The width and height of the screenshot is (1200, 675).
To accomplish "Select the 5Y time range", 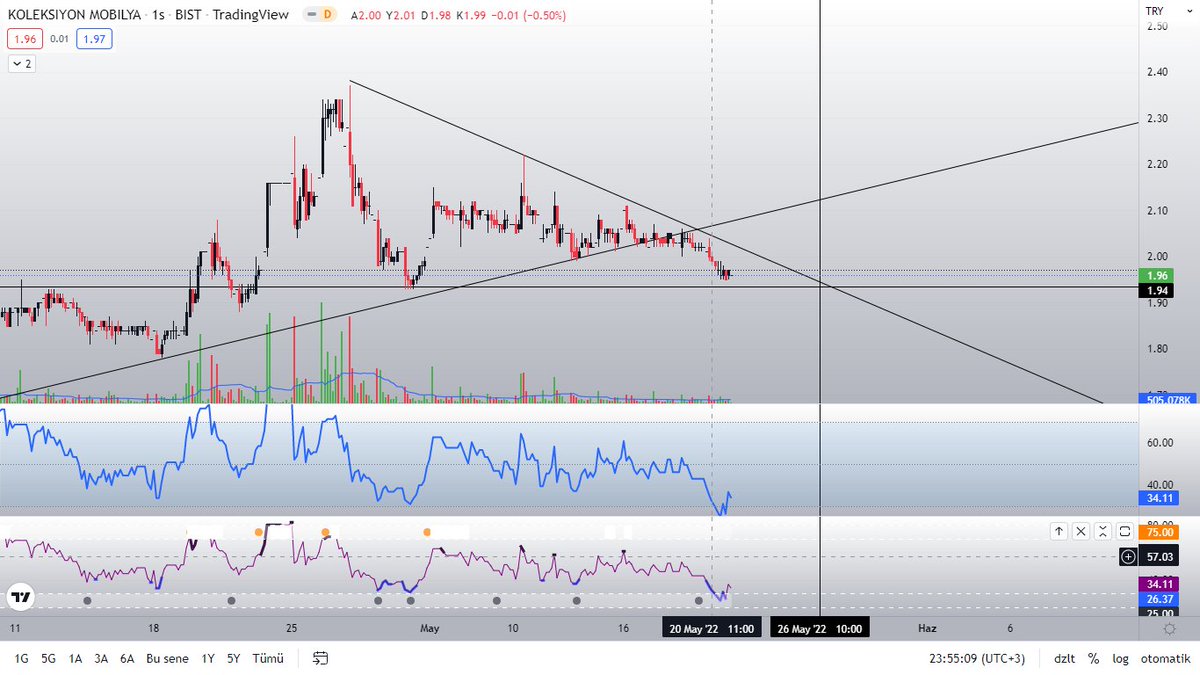I will 233,658.
